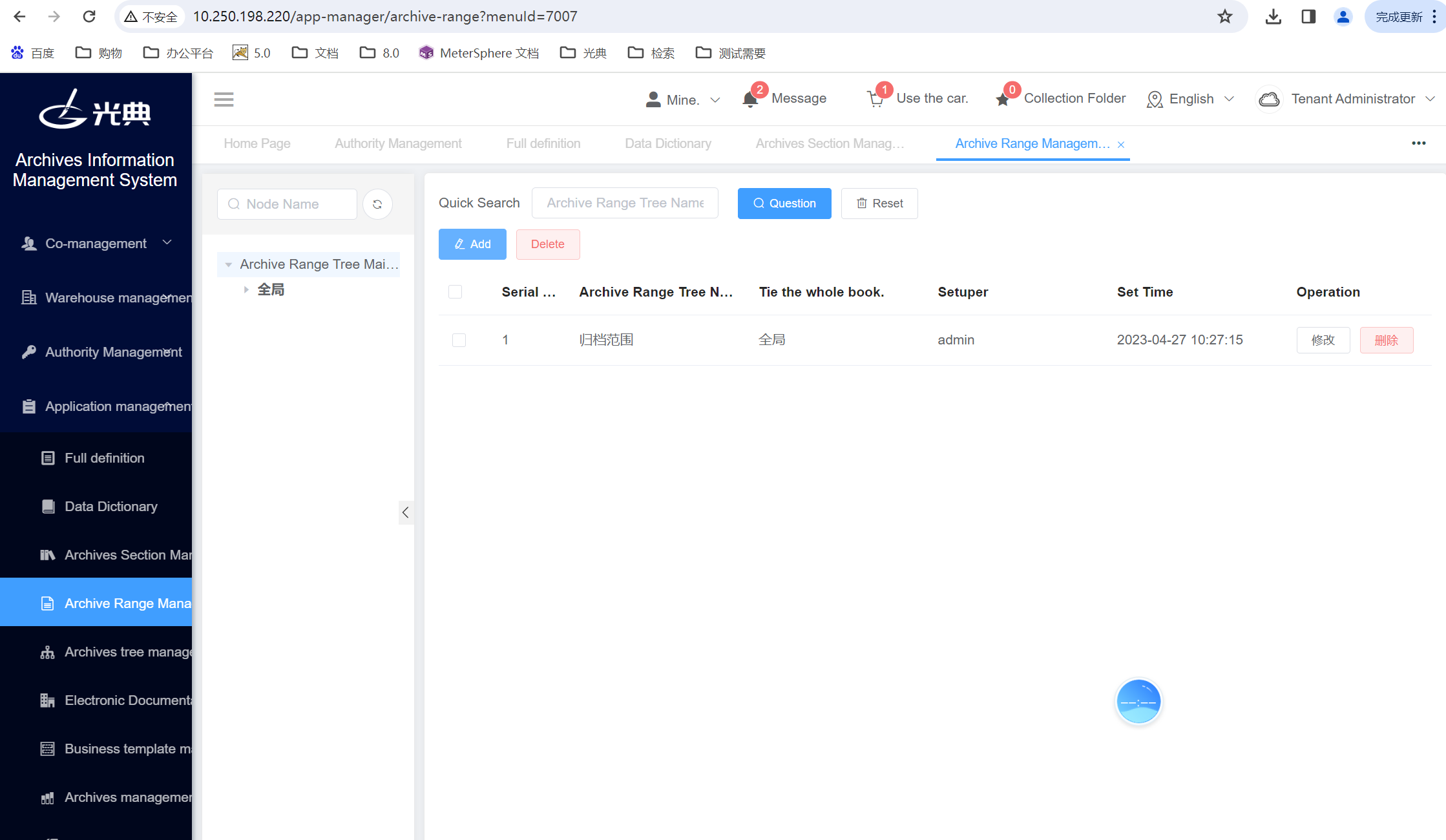Click the 完成更新 browser update button
1446x840 pixels.
1399,17
